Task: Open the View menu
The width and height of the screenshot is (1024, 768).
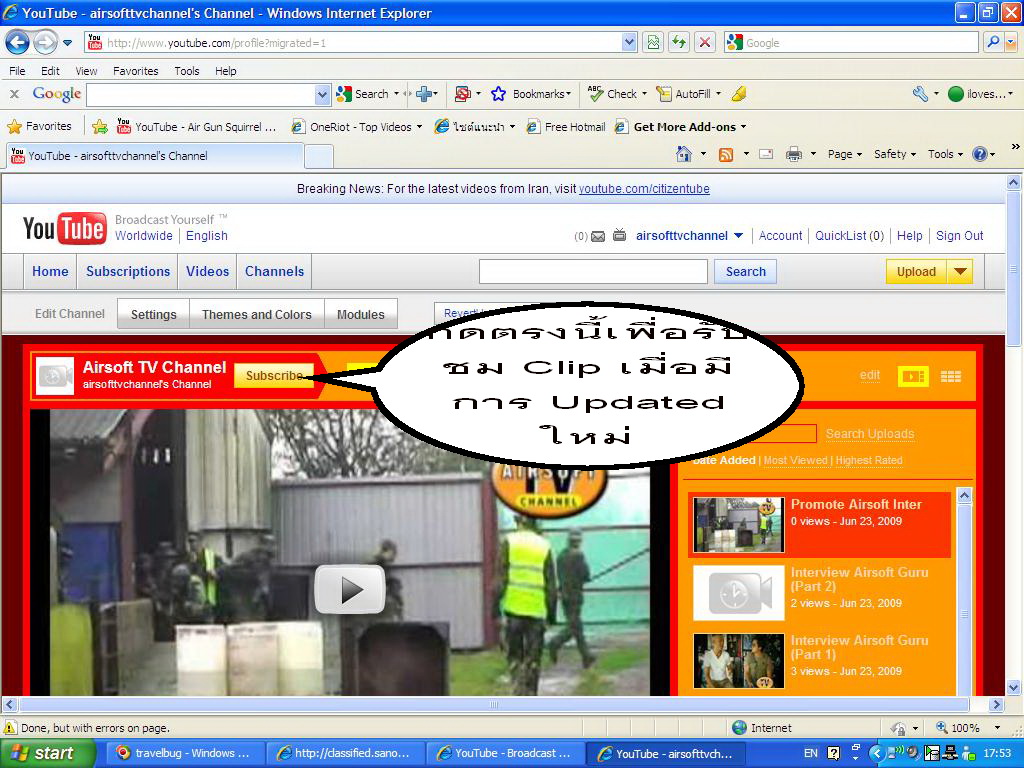Action: pos(86,71)
